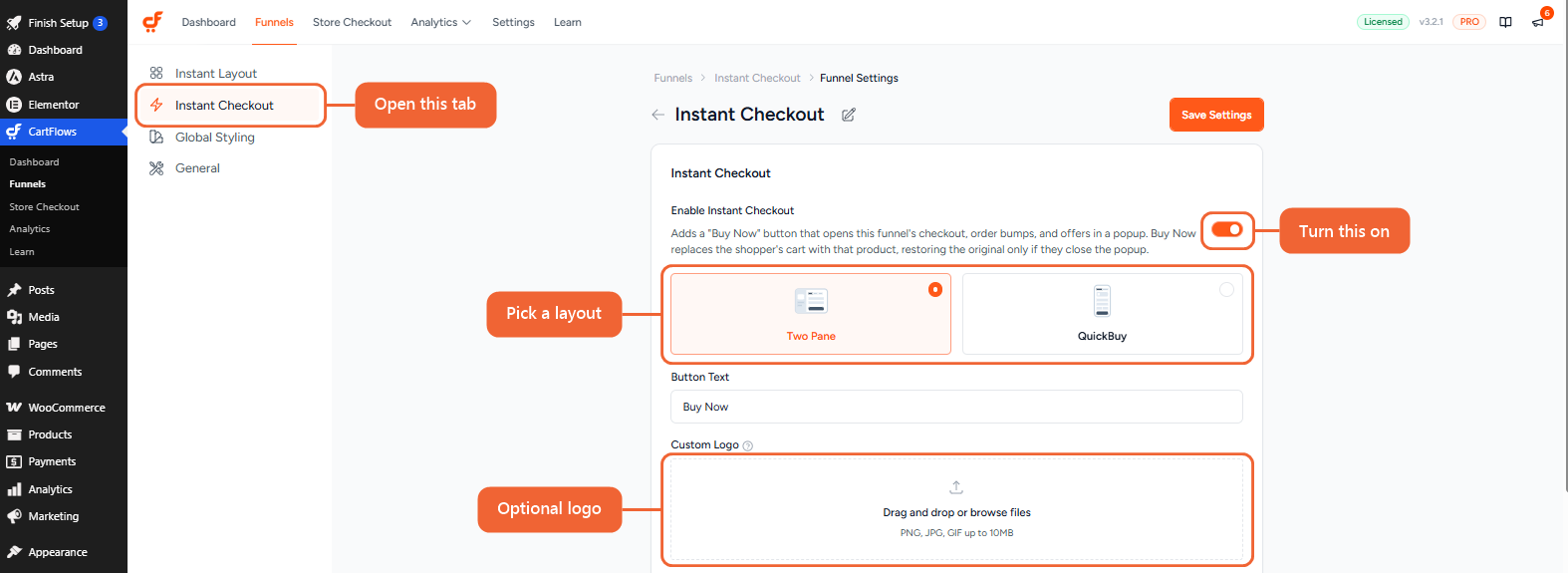
Task: Click the Appearance brush icon
Action: point(14,552)
